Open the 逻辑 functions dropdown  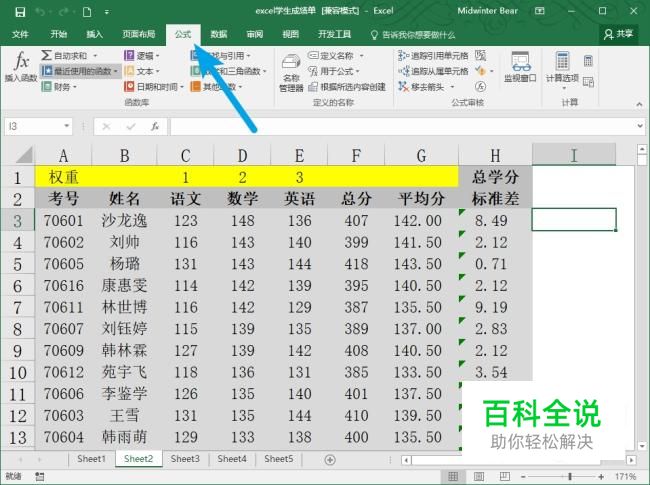click(x=142, y=56)
